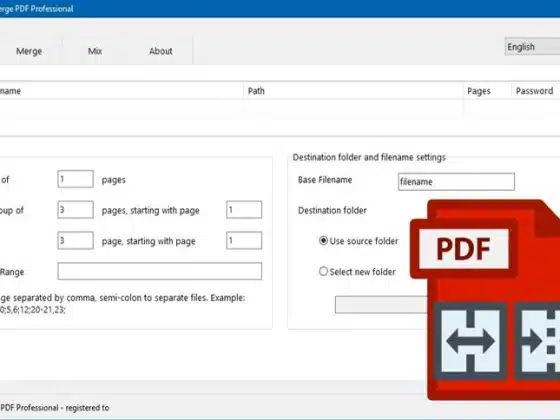Select 'Select new folder' radio button
Screen dimensions: 560x420
coord(323,271)
